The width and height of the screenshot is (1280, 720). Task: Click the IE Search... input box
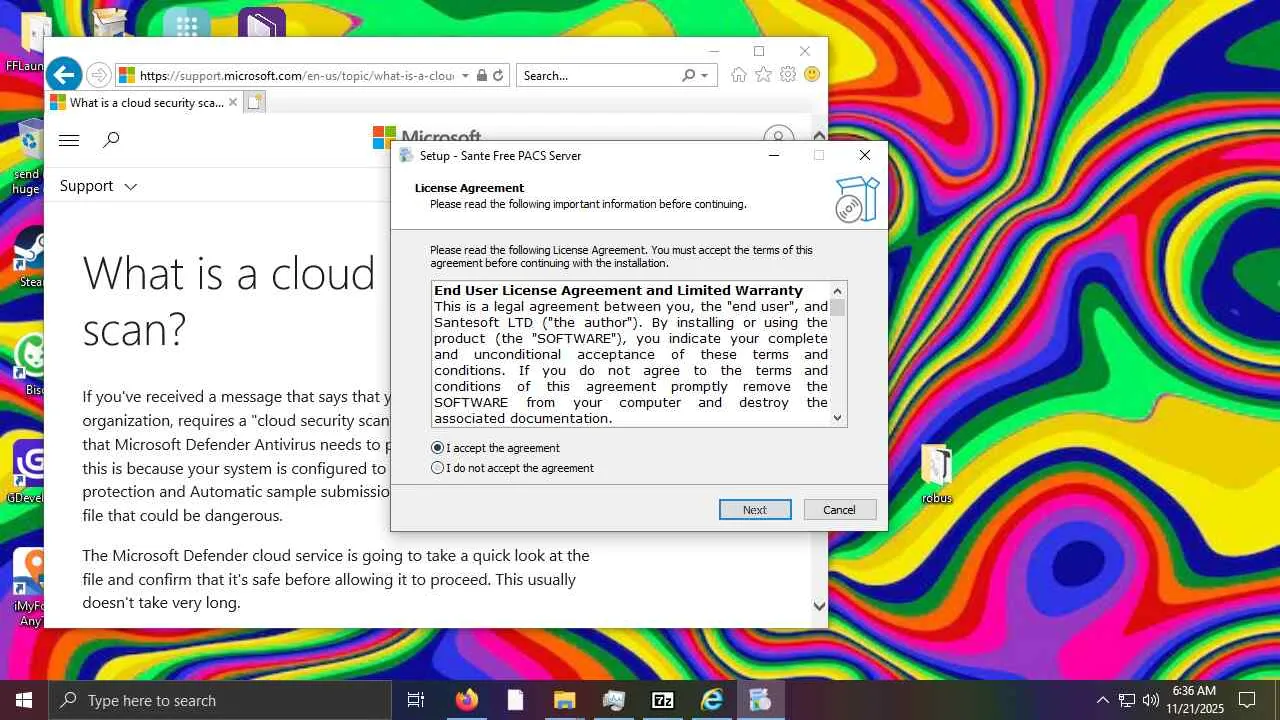pos(598,76)
